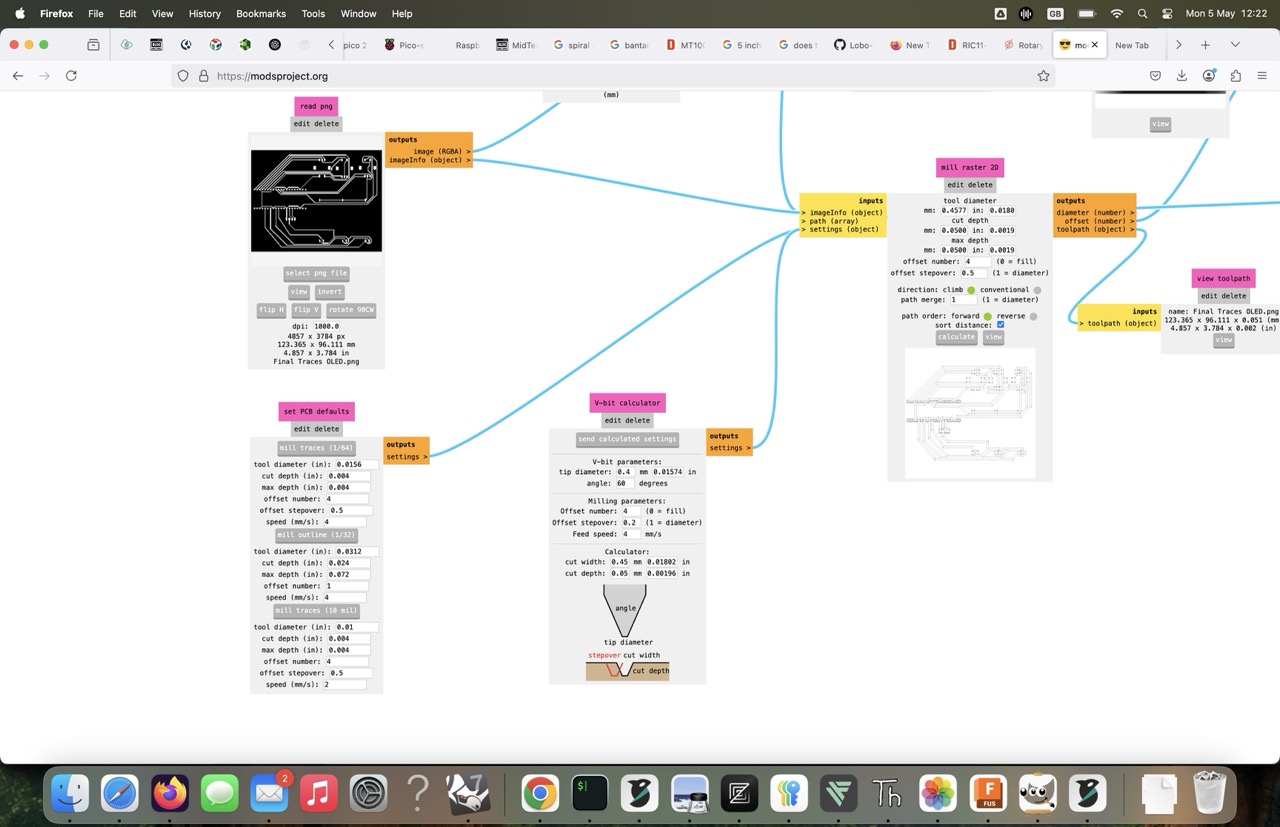Show the remaining tabs with the right chevron

point(1178,45)
